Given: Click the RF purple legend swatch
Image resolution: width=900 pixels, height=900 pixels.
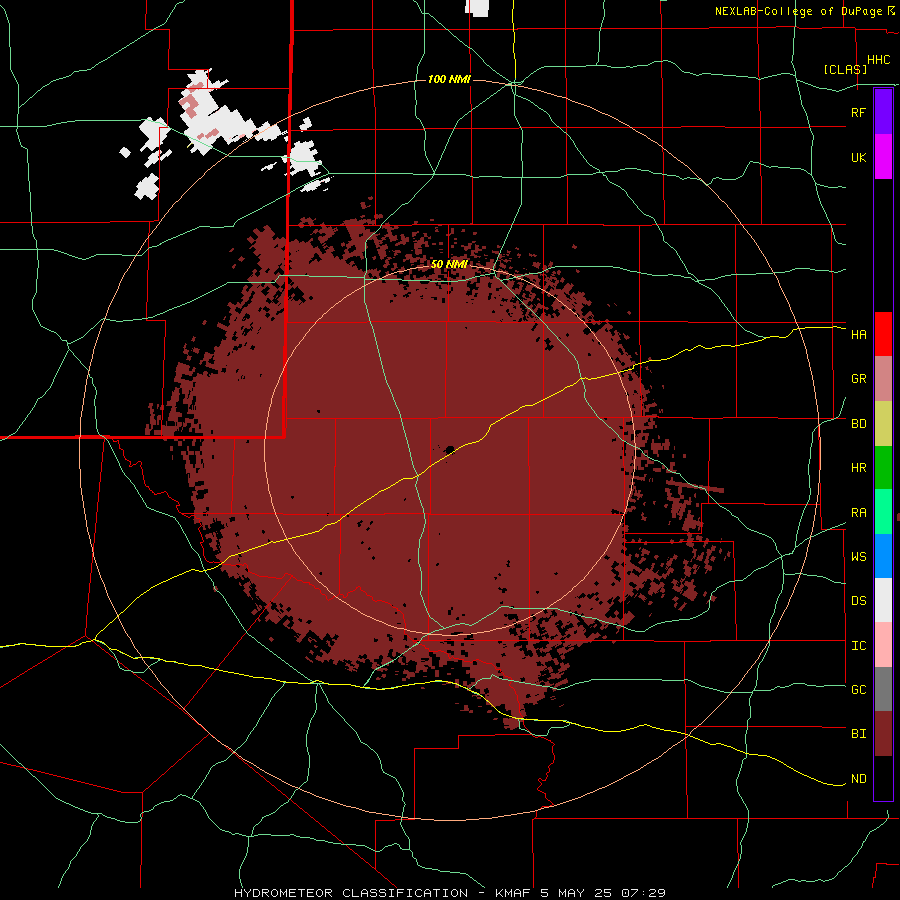Looking at the screenshot, I should click(x=883, y=112).
